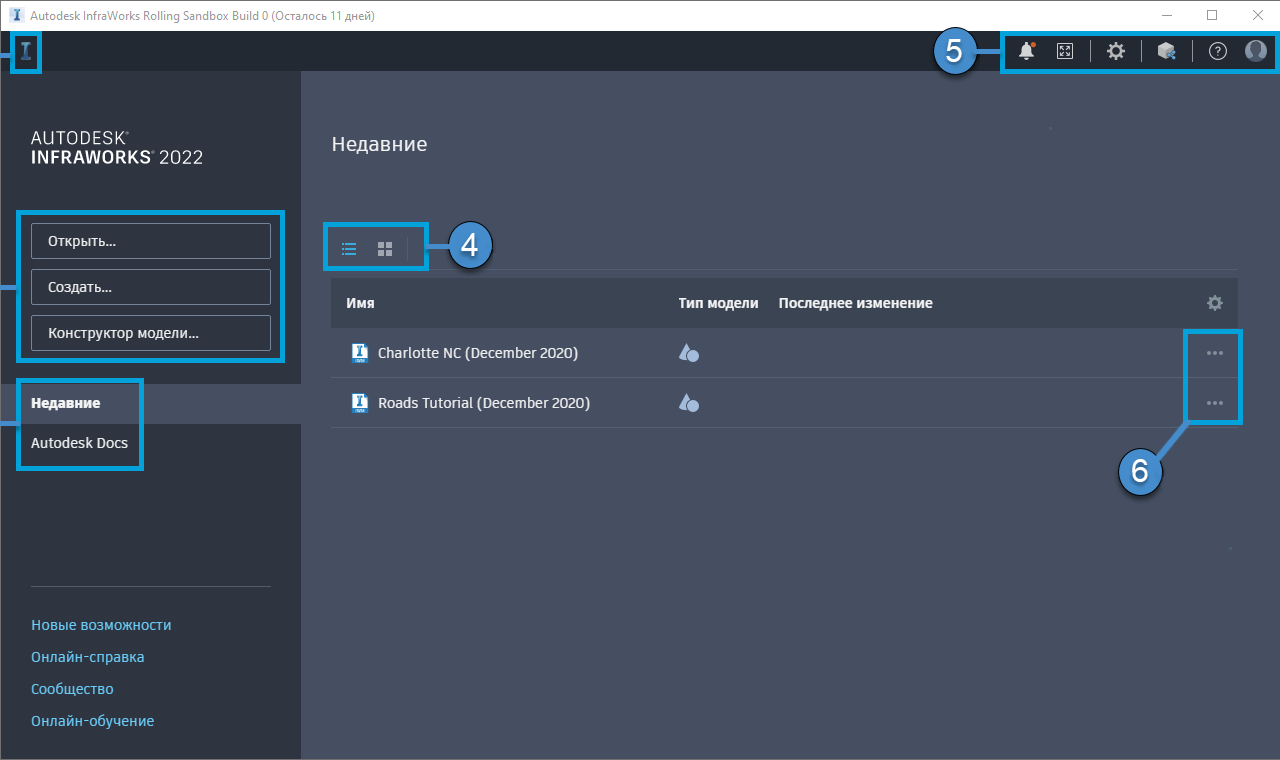Click the app icon in title bar
The height and width of the screenshot is (760, 1280).
pyautogui.click(x=16, y=16)
